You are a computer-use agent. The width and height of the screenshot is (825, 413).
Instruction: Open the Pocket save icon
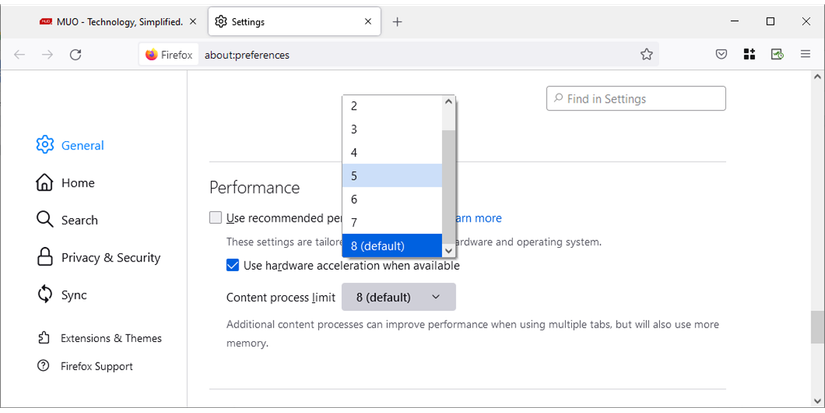click(x=721, y=55)
